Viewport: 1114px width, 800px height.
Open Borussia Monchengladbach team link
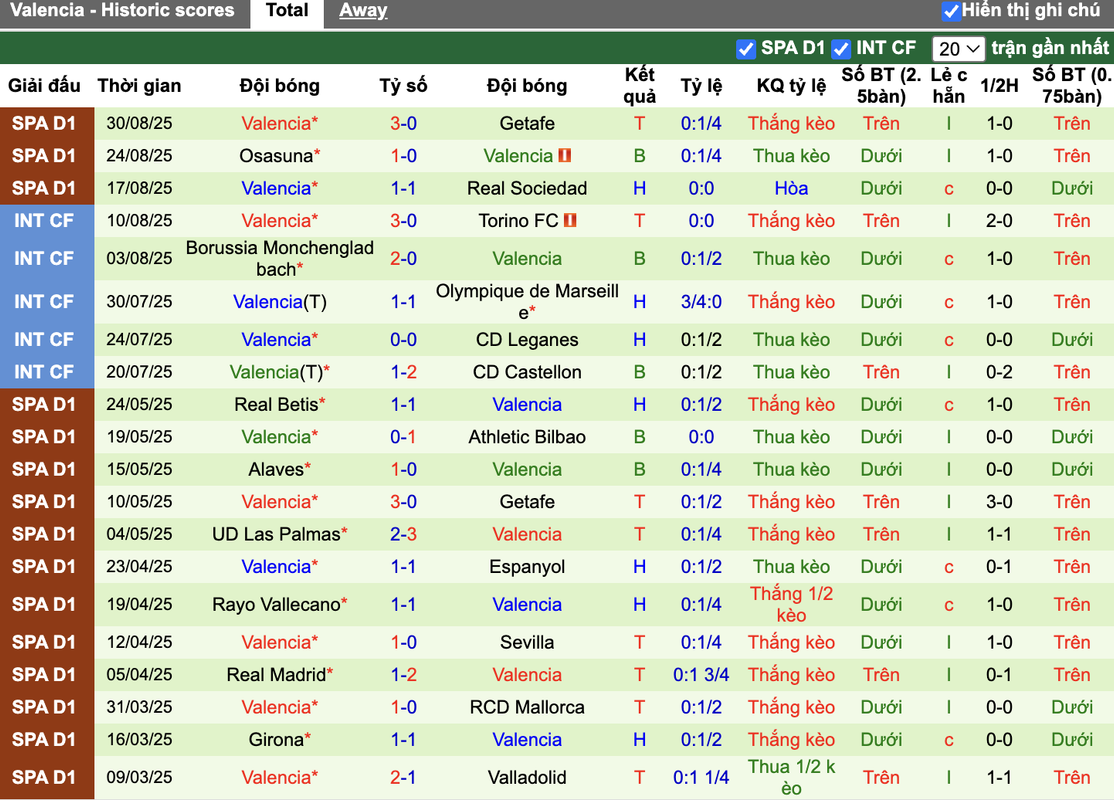pos(279,259)
